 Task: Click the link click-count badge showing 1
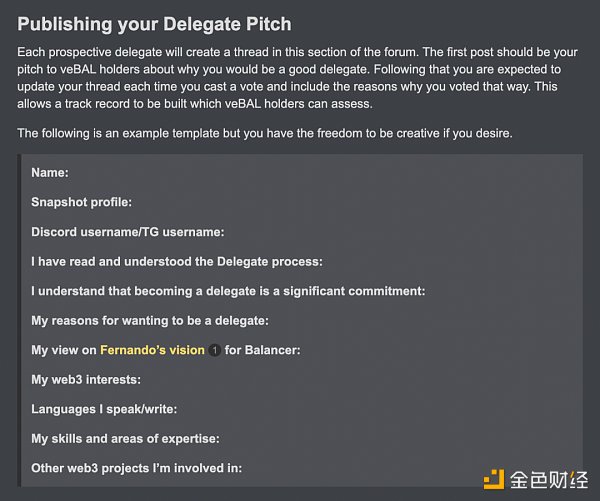click(x=214, y=351)
